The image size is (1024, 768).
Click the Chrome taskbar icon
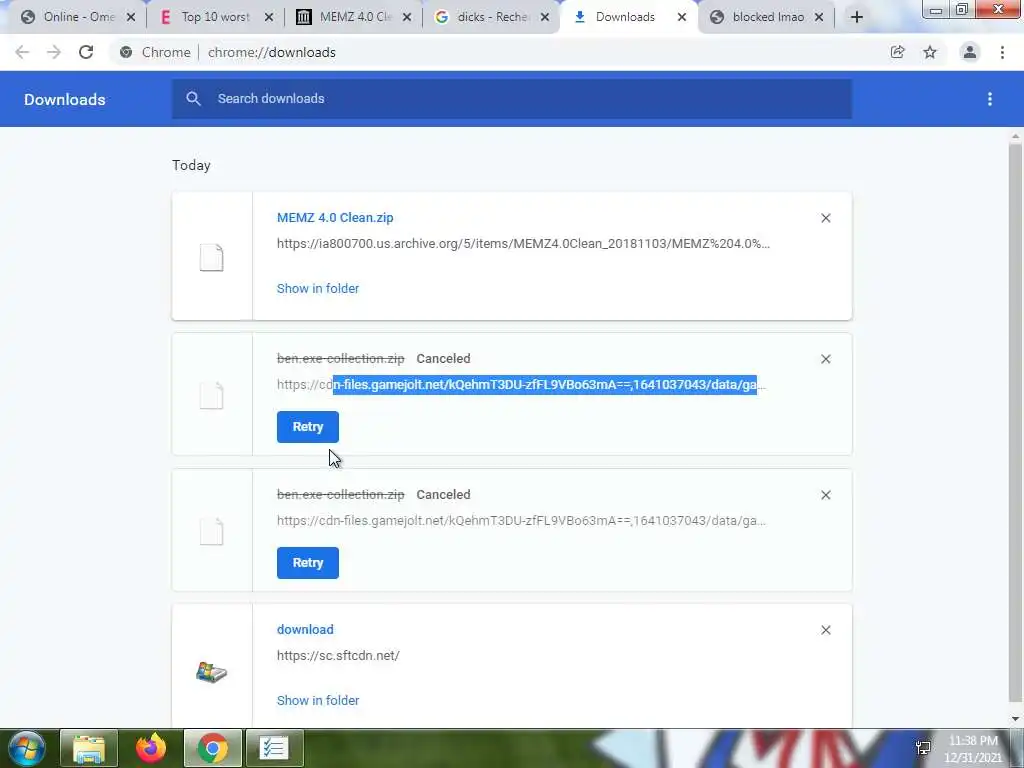coord(213,748)
